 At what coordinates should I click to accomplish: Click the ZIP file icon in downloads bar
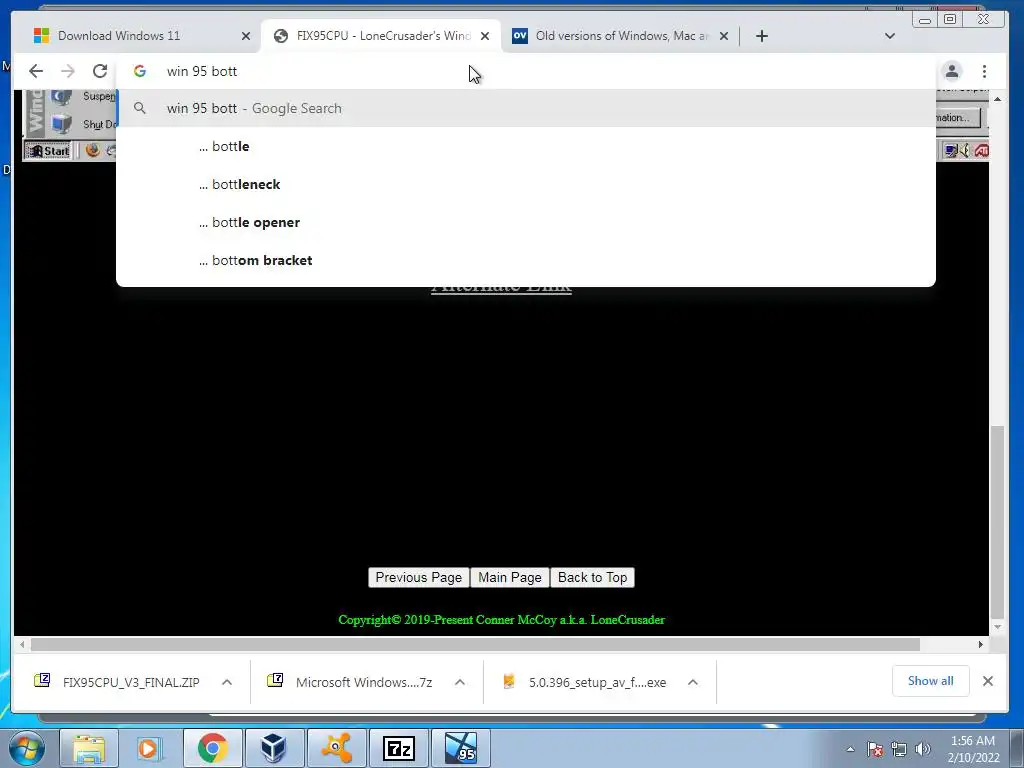point(42,680)
